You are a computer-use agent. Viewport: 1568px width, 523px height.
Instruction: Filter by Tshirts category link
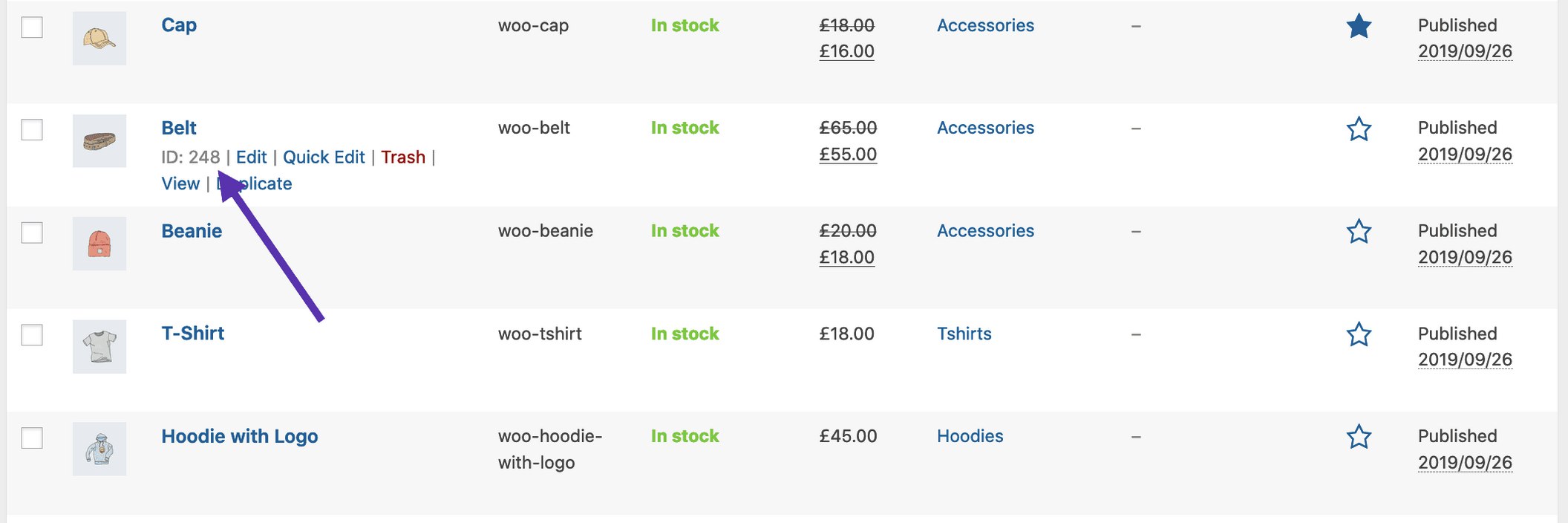point(964,334)
